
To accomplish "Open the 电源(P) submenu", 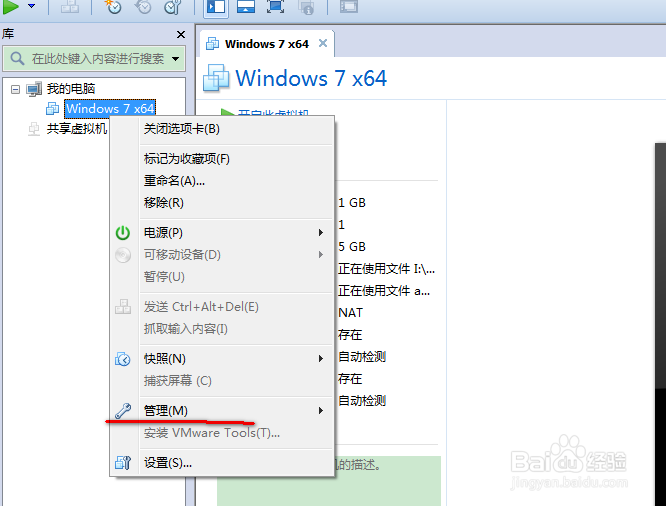I will [x=222, y=232].
